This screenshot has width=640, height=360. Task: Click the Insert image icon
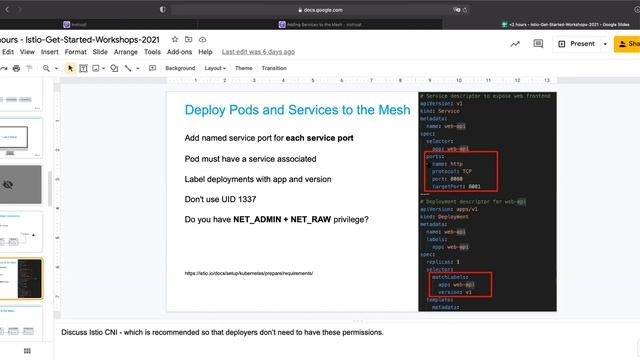pyautogui.click(x=96, y=68)
